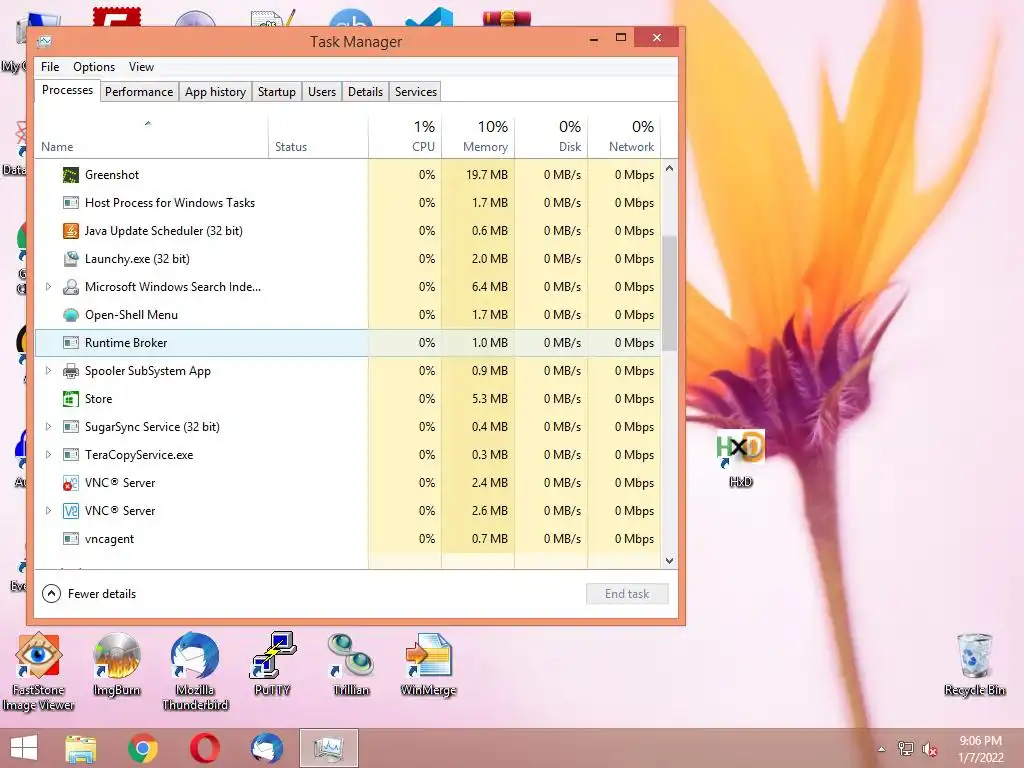Sort by the Name column header
The image size is (1024, 768).
[152, 138]
